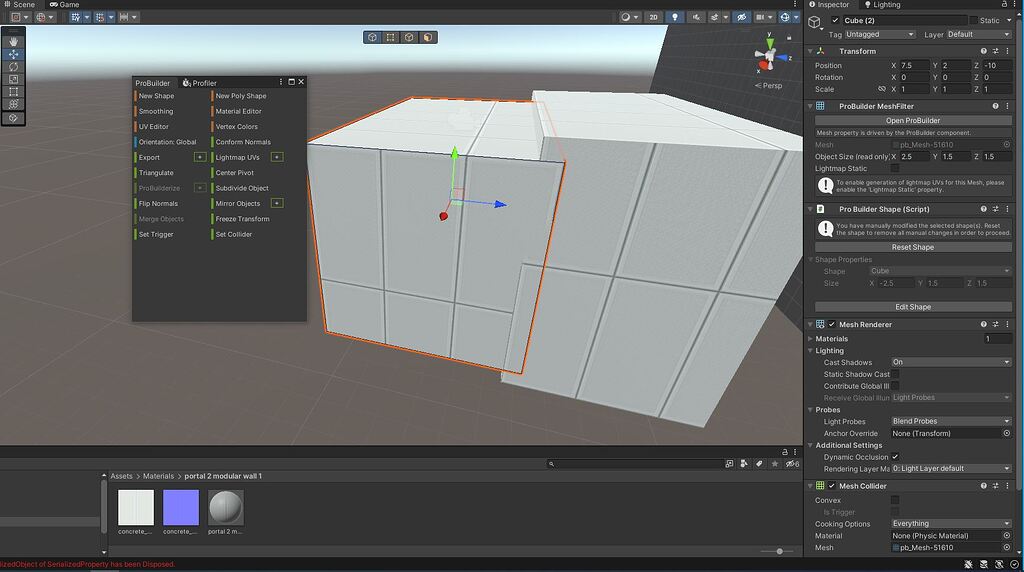Switch ProBuilder to Vertex selection mode

click(x=391, y=37)
